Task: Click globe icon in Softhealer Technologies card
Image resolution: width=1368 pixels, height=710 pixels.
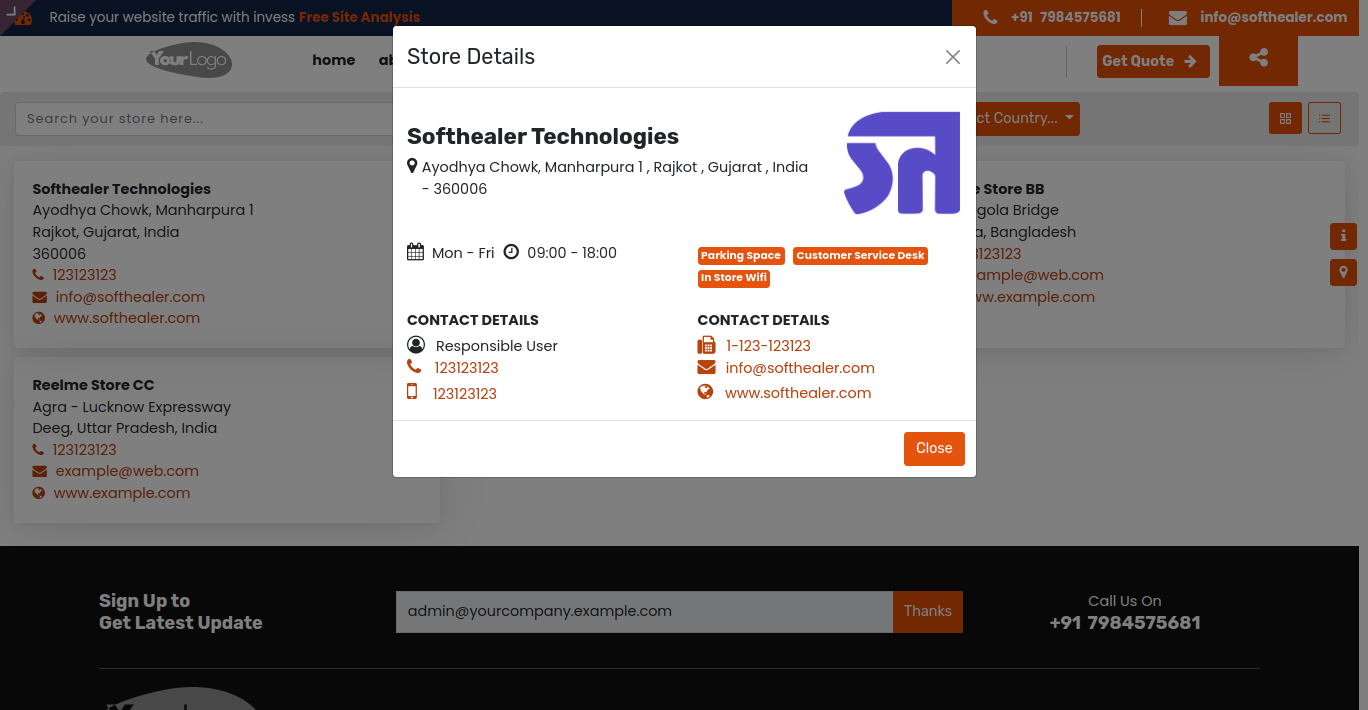Action: 39,318
